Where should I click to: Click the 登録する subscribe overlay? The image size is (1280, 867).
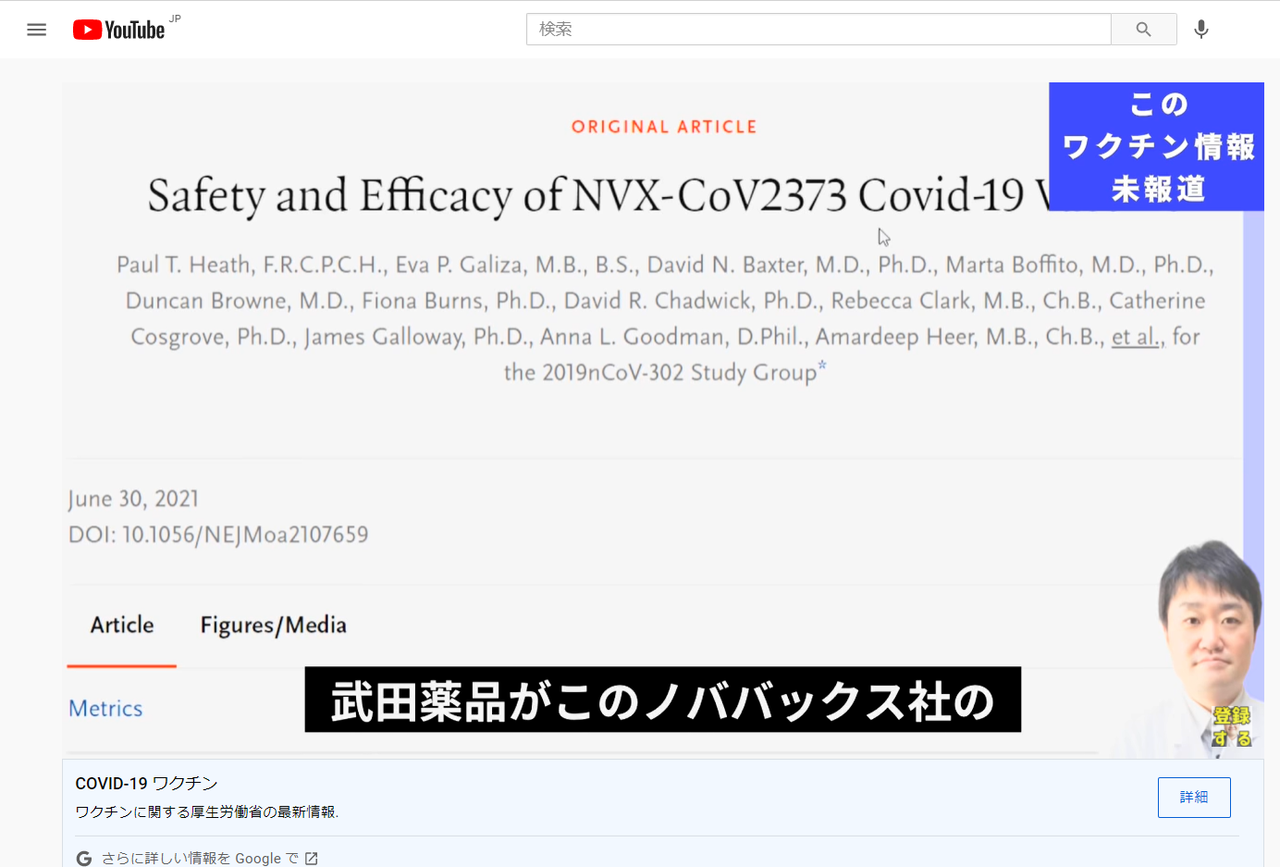[1232, 727]
